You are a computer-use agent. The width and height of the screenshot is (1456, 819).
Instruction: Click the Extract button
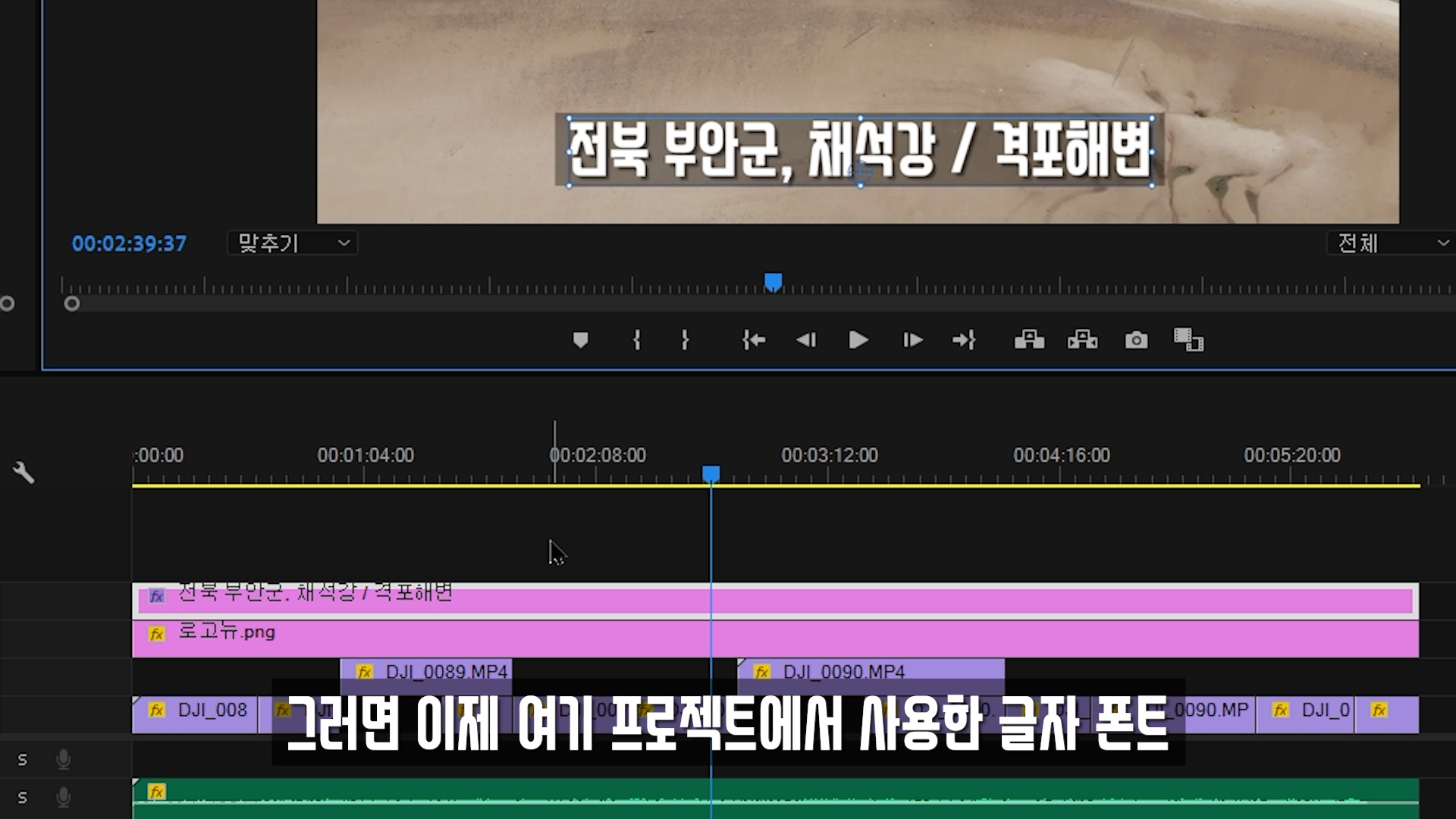point(1082,340)
